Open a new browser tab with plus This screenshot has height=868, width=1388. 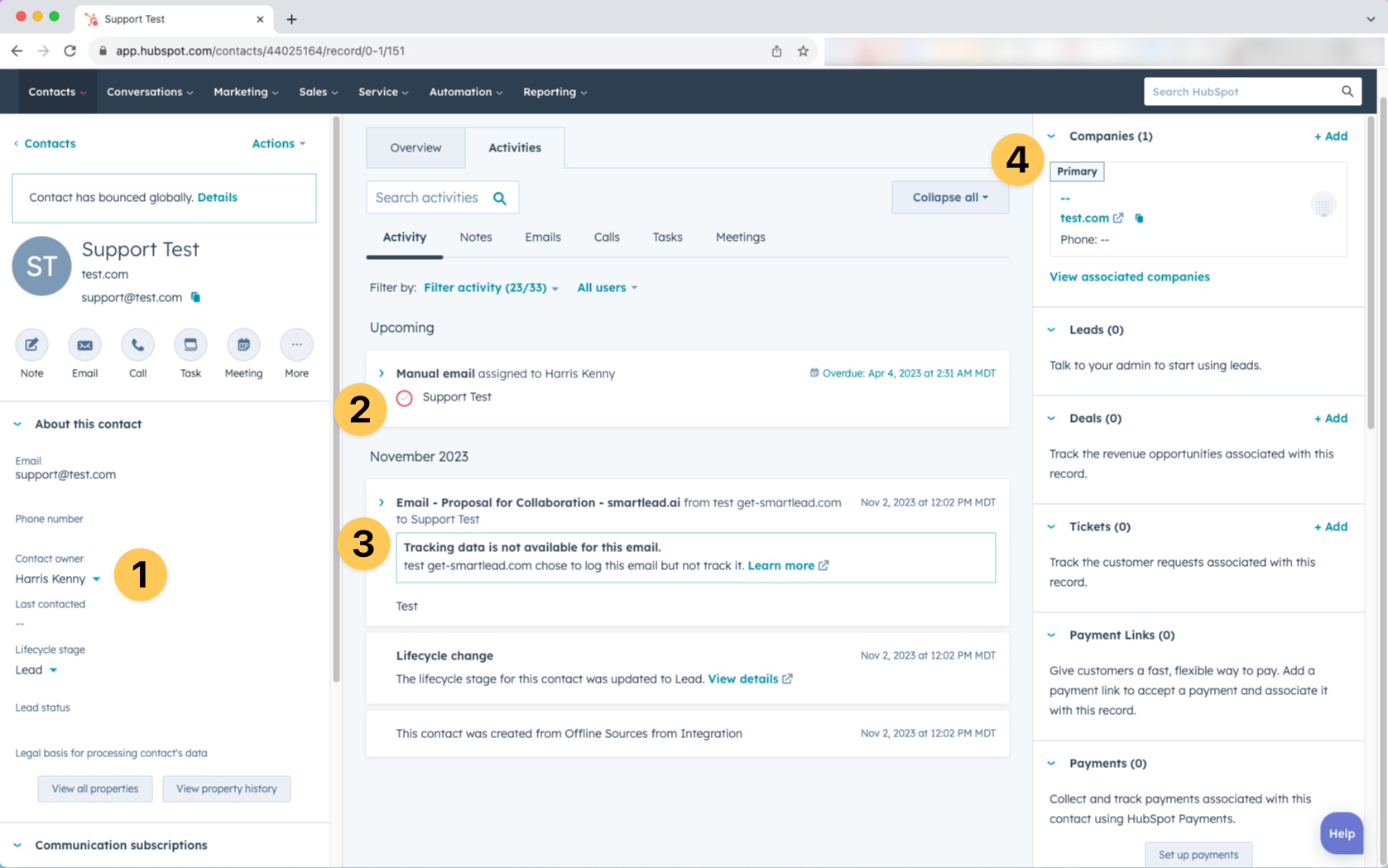291,19
